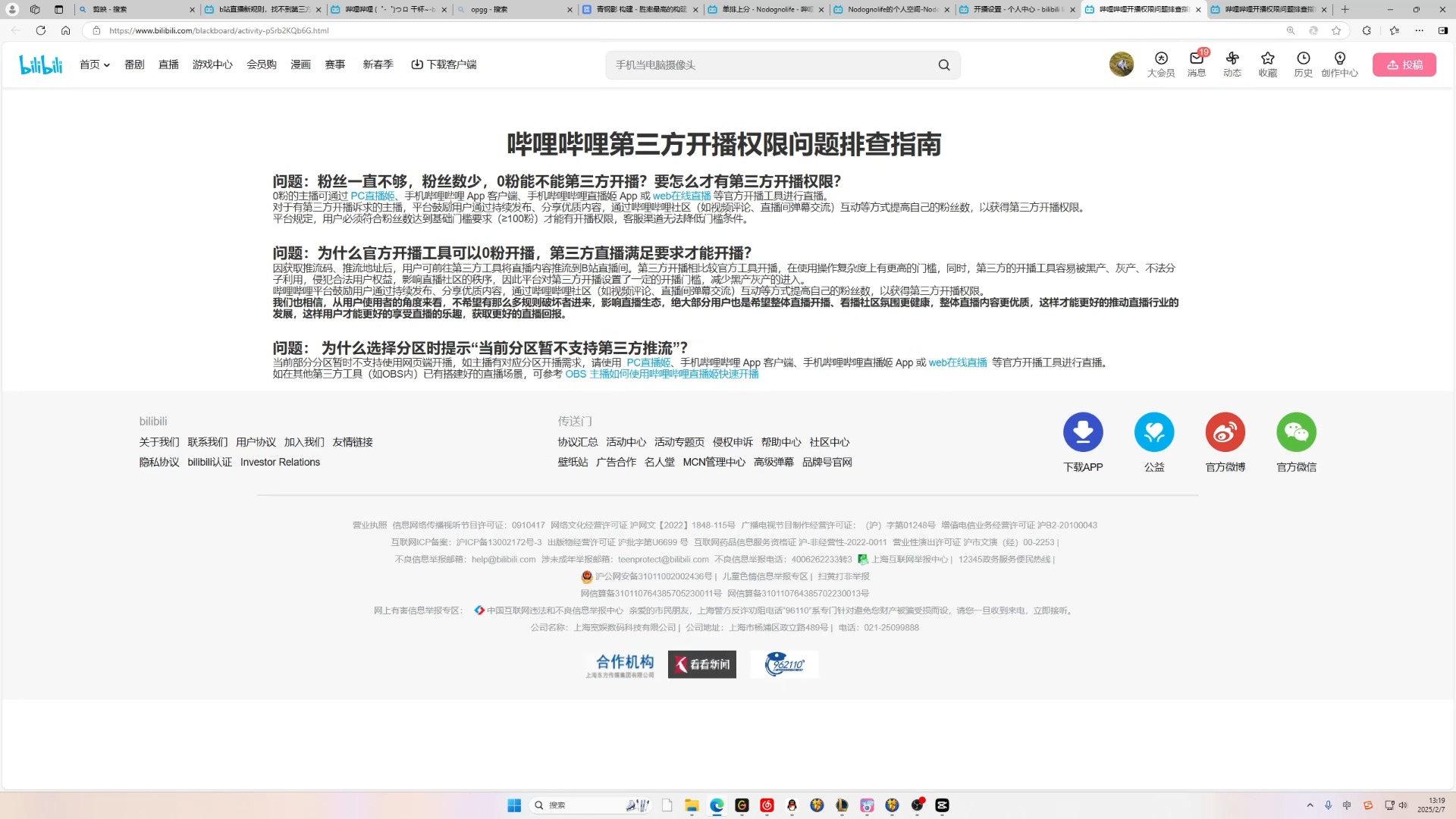Open 赛事 in the navigation
The image size is (1456, 819).
[334, 64]
